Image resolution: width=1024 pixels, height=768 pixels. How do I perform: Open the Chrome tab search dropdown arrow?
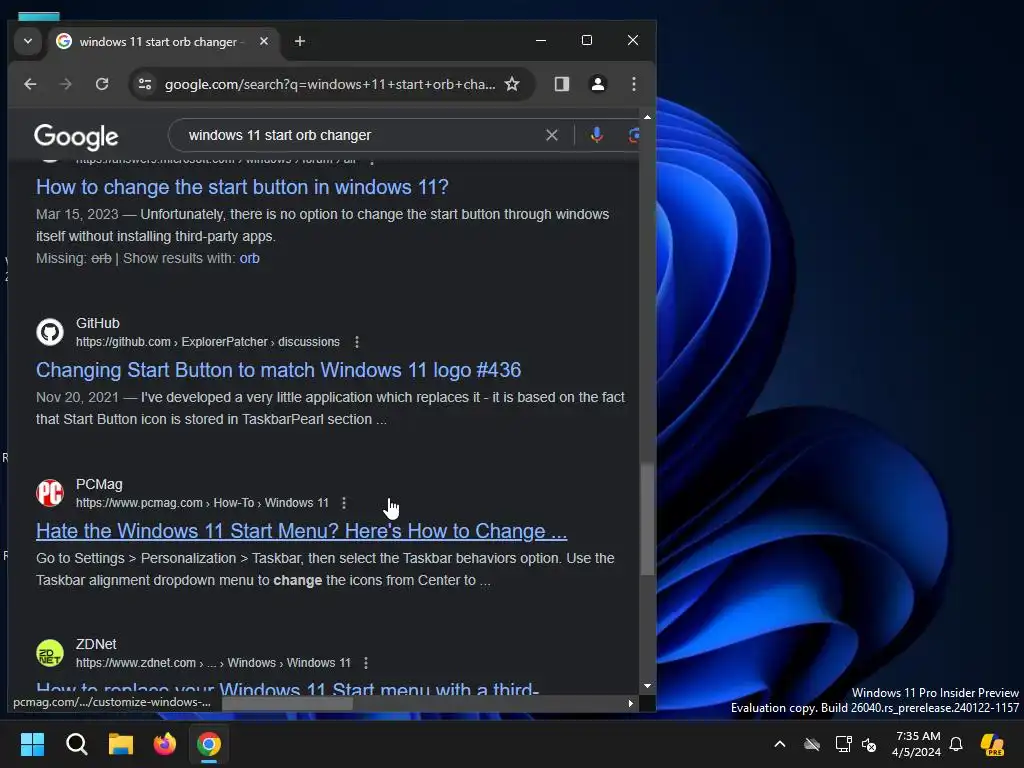click(x=28, y=41)
